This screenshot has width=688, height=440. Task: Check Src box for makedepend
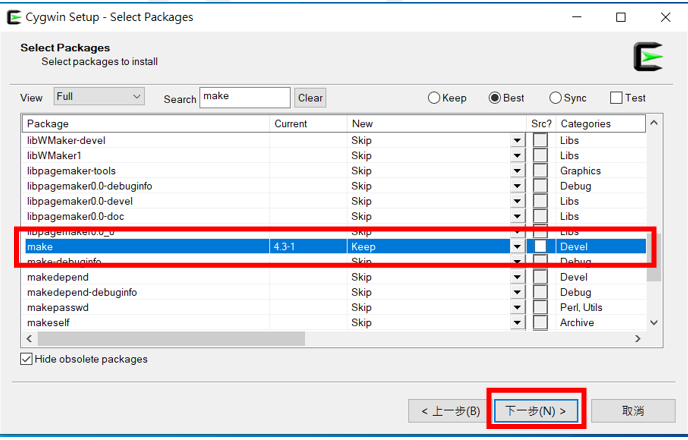540,277
